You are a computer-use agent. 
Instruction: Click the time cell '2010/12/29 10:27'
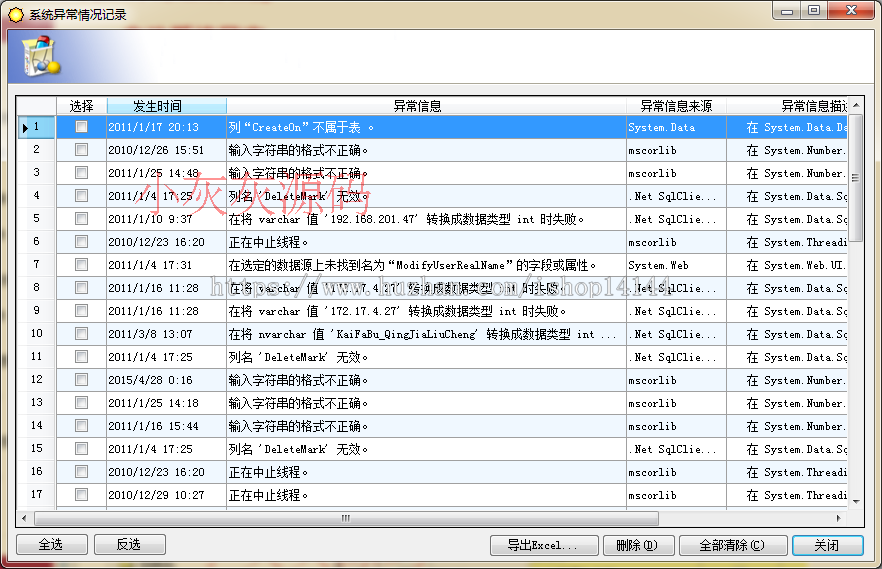(166, 495)
